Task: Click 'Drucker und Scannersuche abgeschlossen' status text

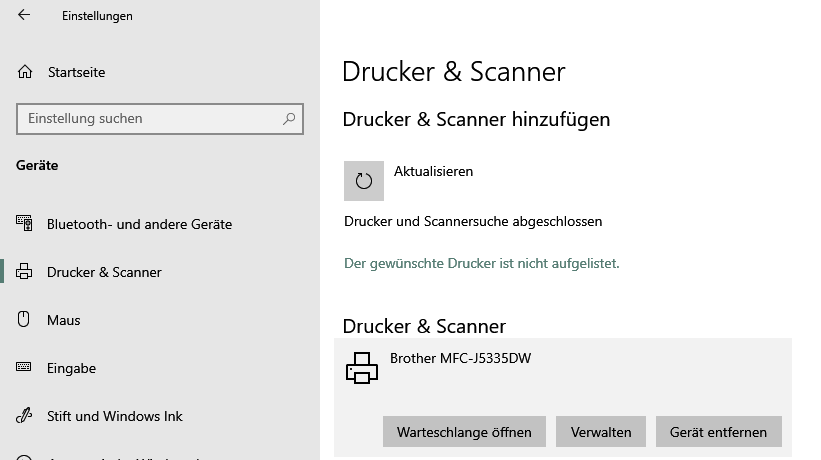Action: [x=473, y=221]
